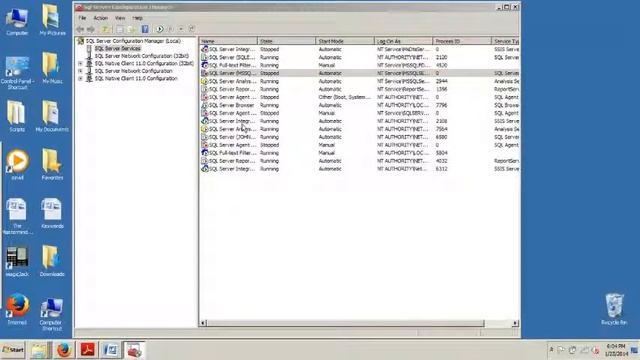The image size is (640, 360).
Task: Expand the 64-bit SQL Server Network Configuration node
Action: tap(80, 71)
